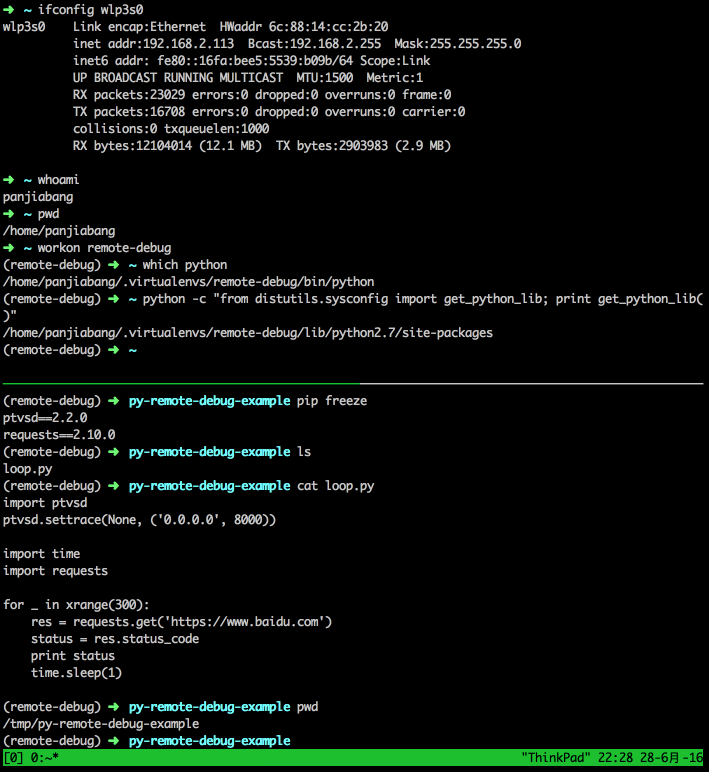This screenshot has width=709, height=772.
Task: Click the 'TX packets:16708' text
Action: [129, 112]
